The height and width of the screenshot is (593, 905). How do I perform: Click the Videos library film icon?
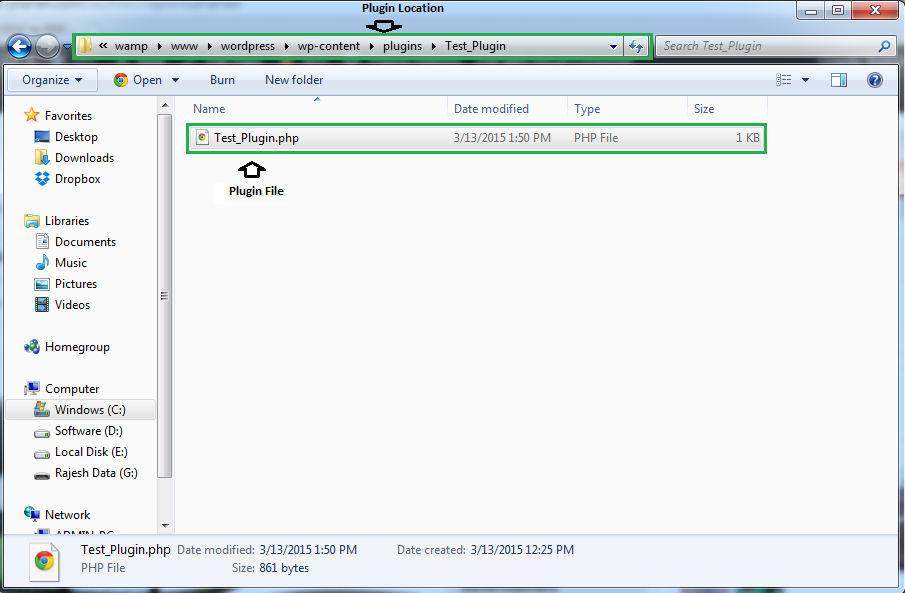42,305
